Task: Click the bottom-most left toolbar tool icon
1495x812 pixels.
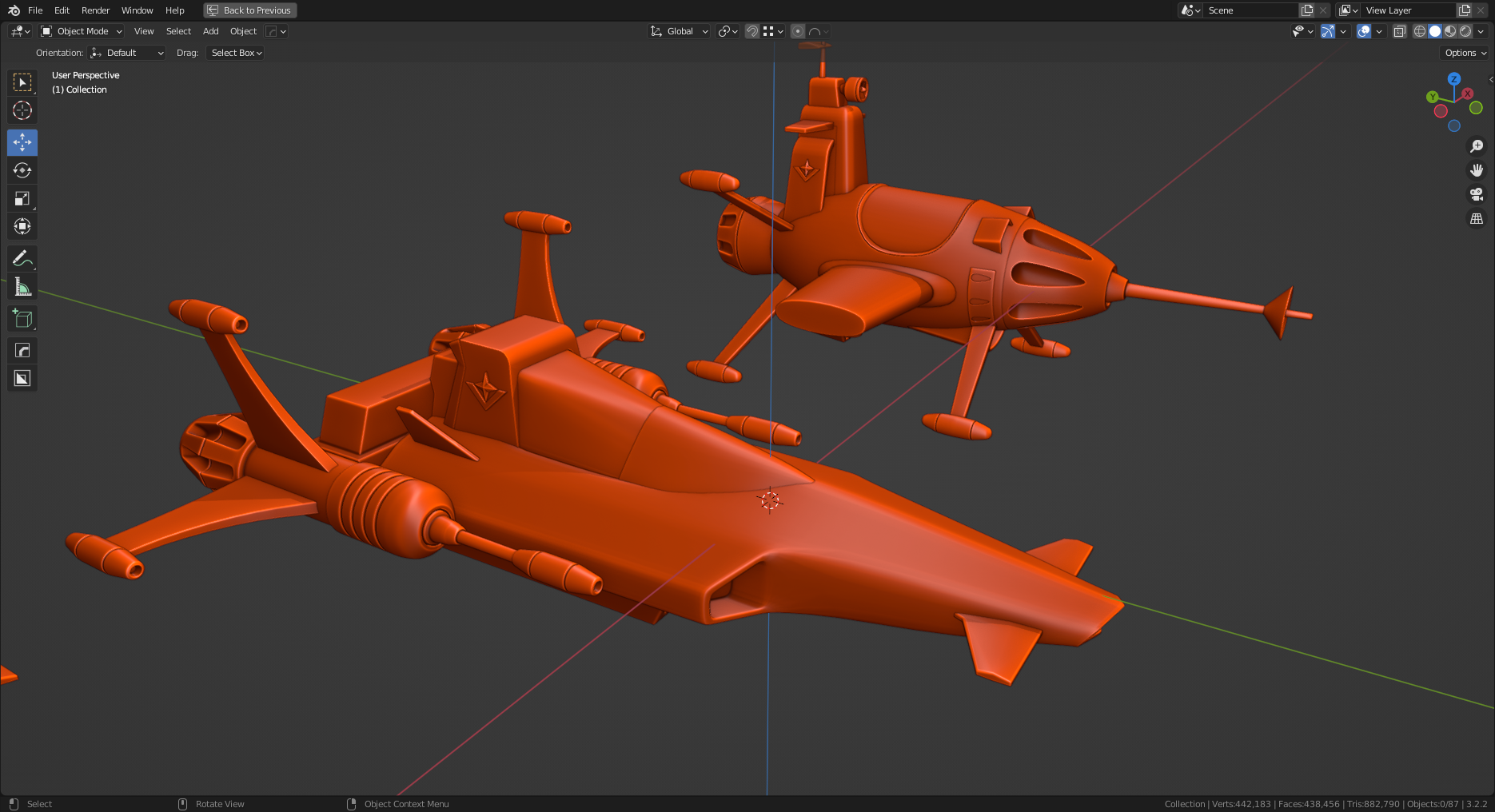Action: click(x=22, y=378)
